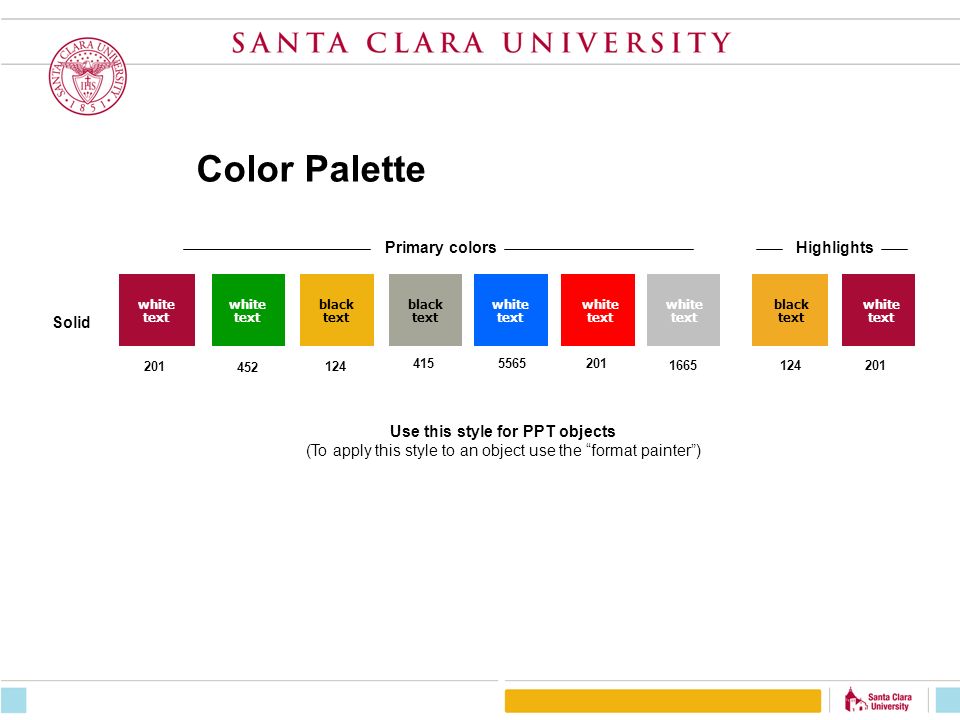Select the blue 5565 color swatch
The image size is (960, 720).
coord(511,310)
